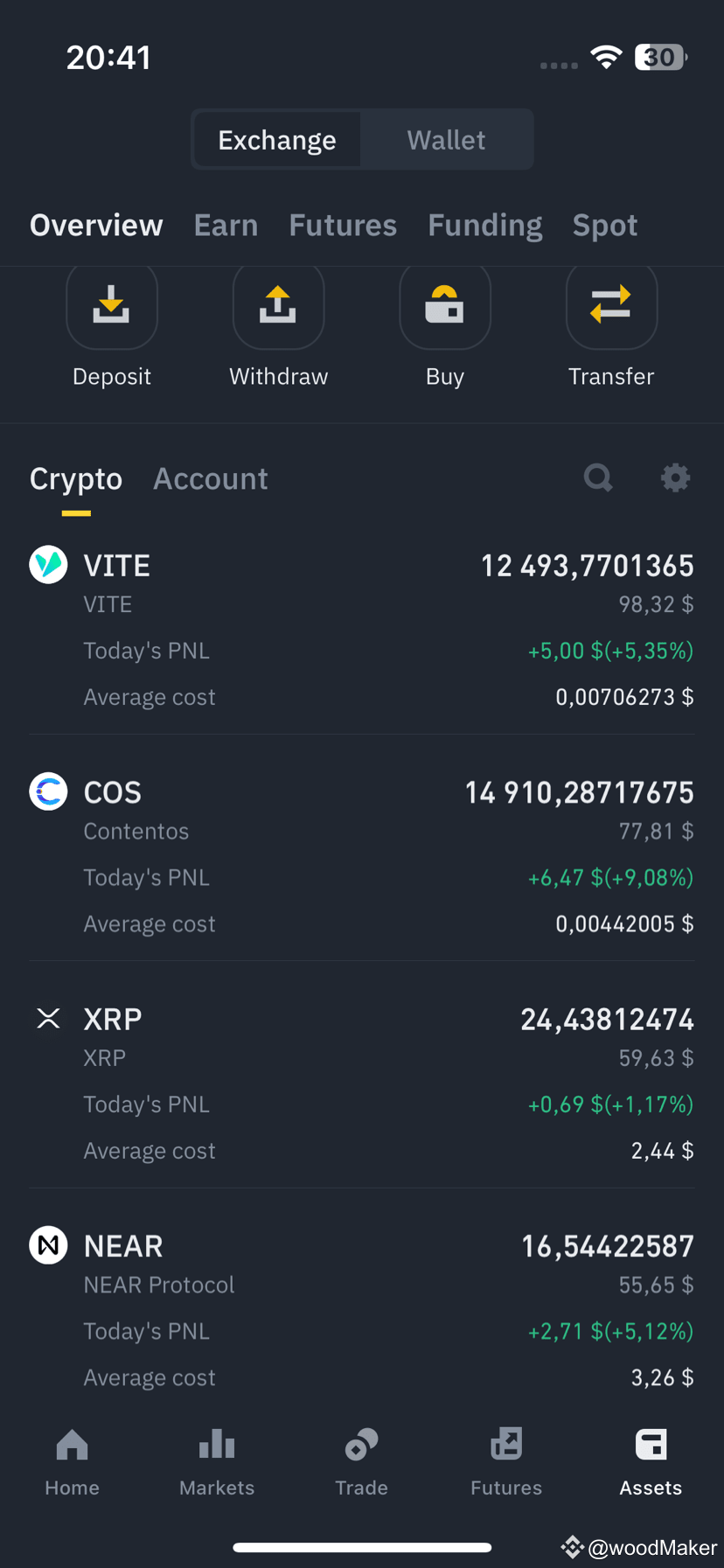Tap the Deposit icon
The height and width of the screenshot is (1568, 724).
pos(112,306)
